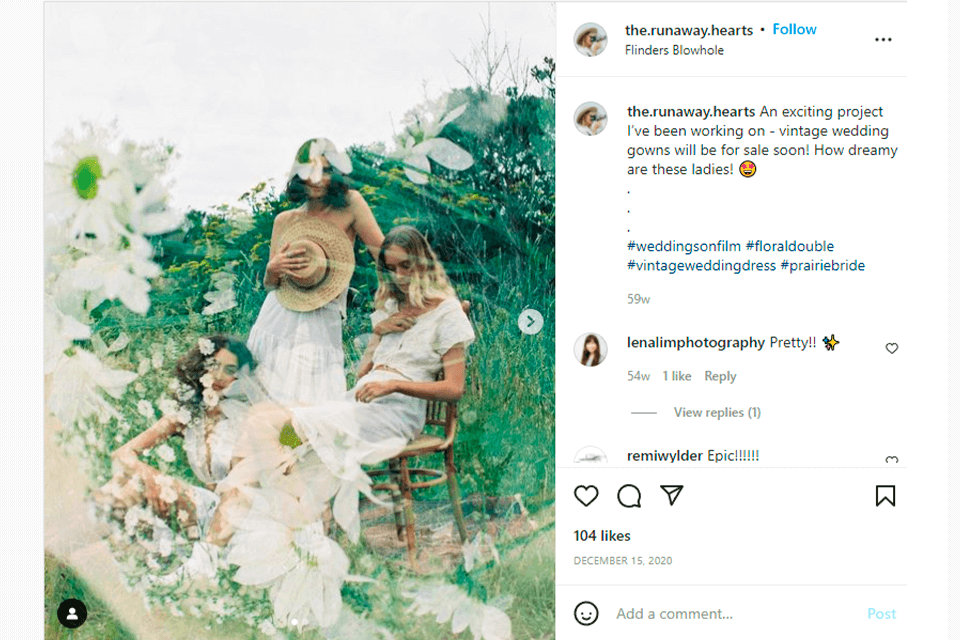960x640 pixels.
Task: Open Flinders Blowhole location
Action: [x=674, y=50]
